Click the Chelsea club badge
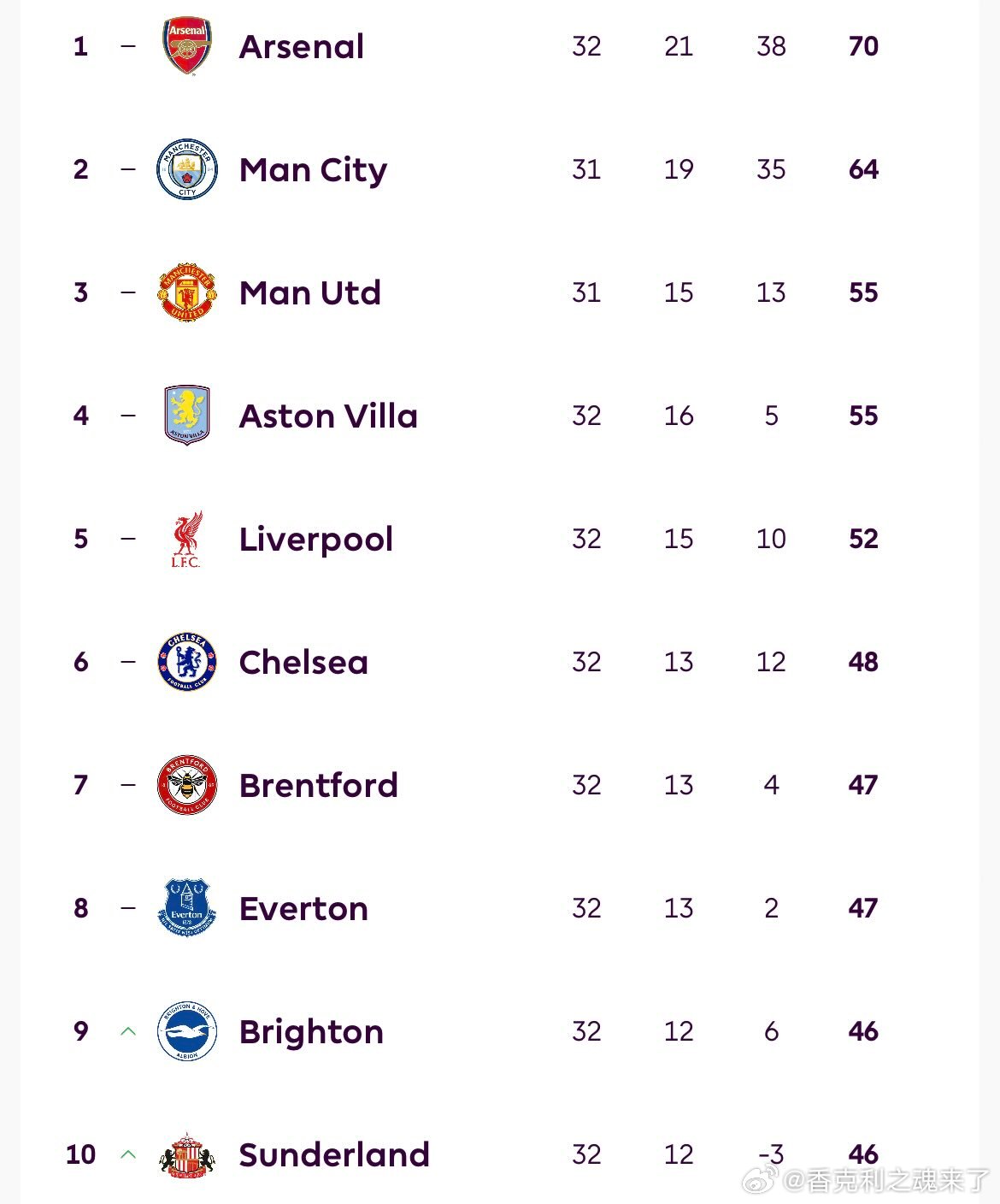This screenshot has width=1000, height=1204. point(187,662)
